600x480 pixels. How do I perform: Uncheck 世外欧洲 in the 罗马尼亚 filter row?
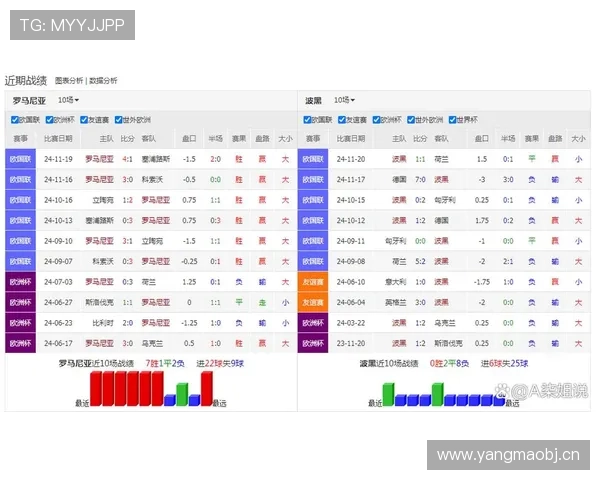tap(118, 120)
